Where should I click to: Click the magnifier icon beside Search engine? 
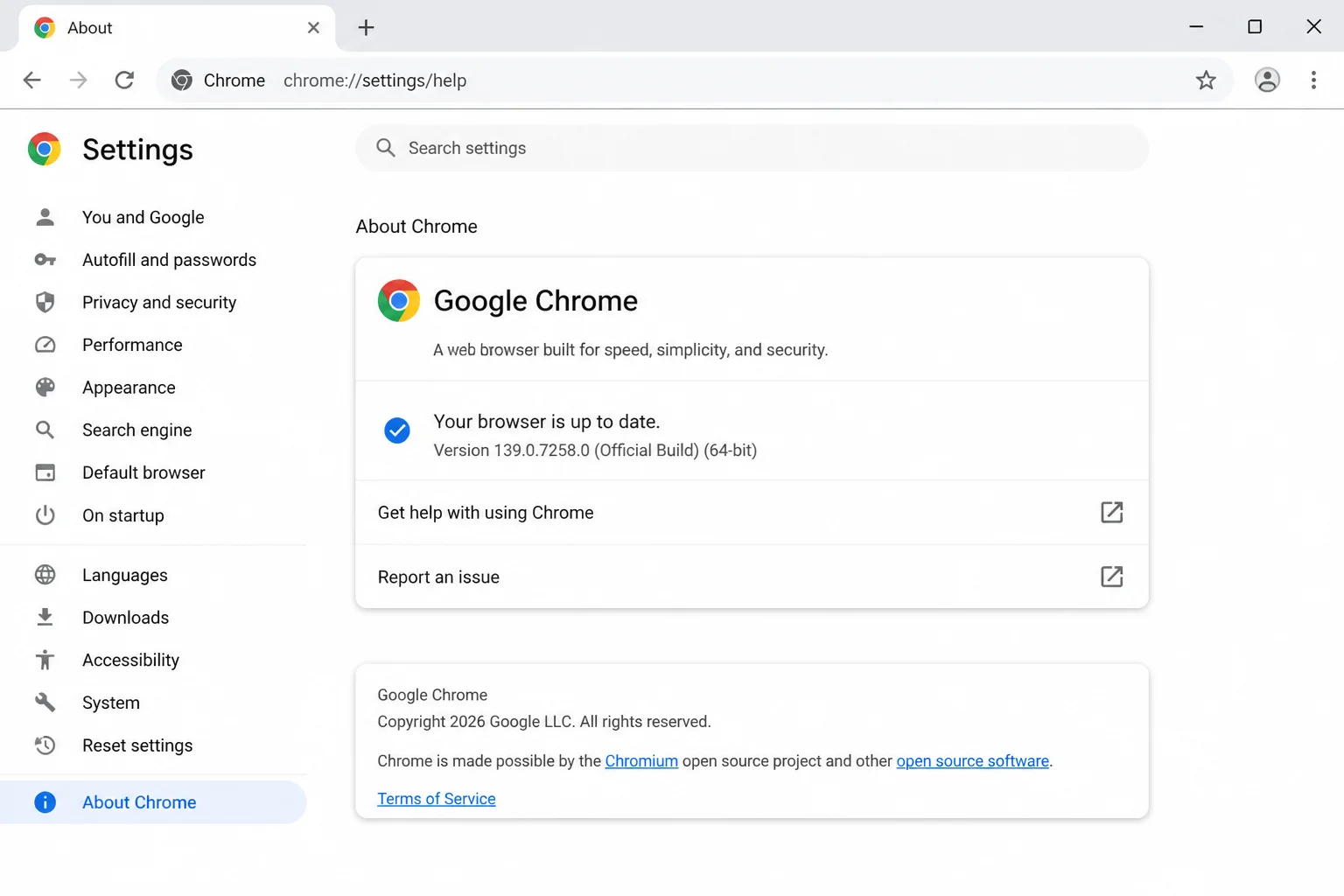45,430
